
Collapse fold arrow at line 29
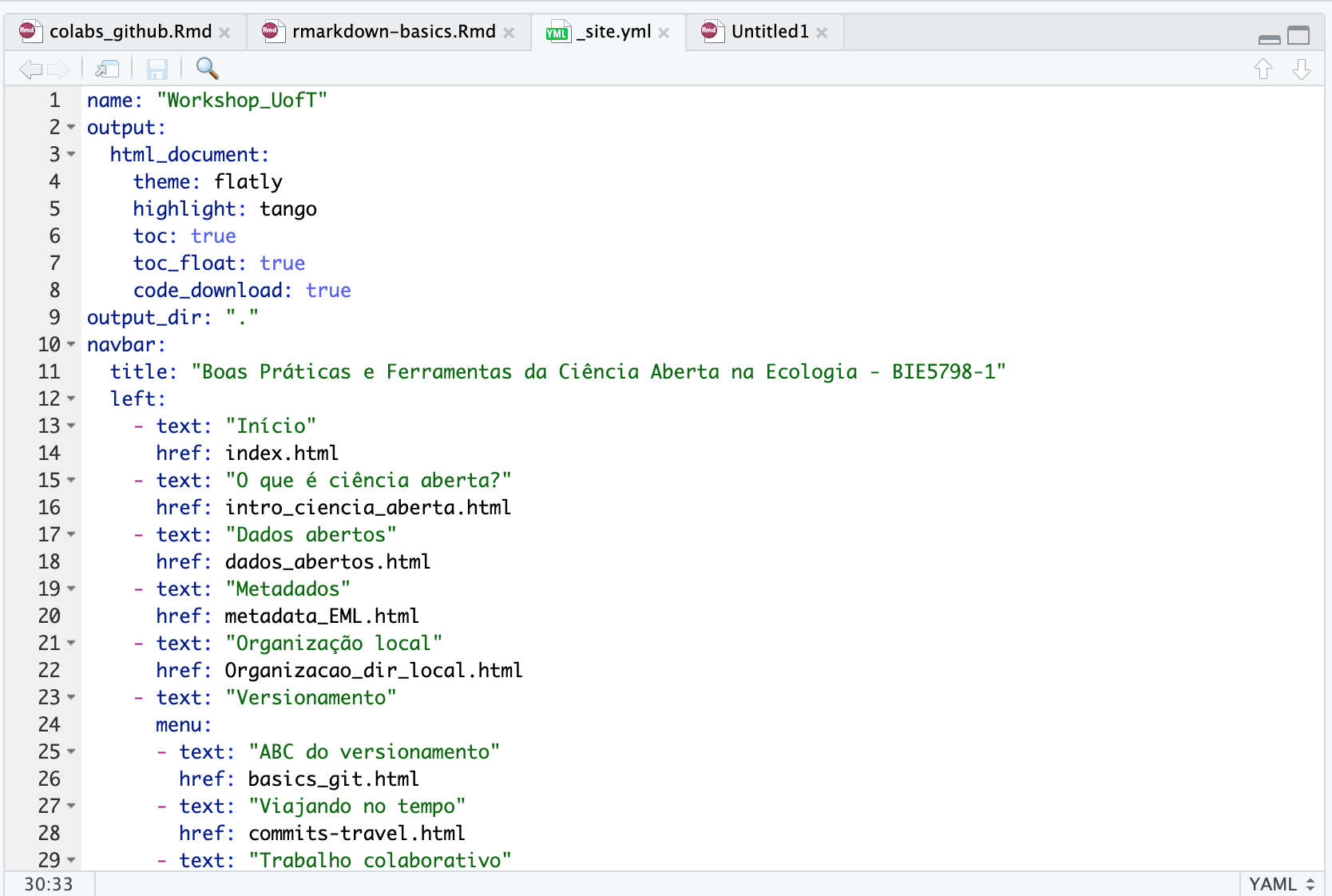(x=71, y=861)
